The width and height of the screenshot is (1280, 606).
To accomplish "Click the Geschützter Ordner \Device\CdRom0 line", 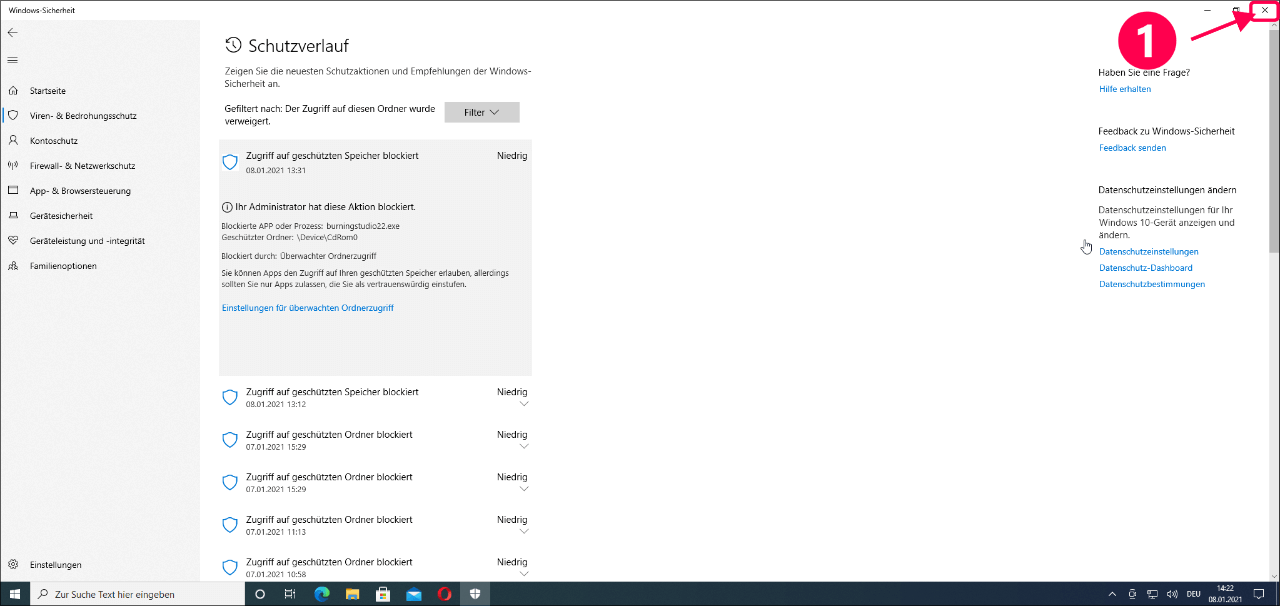I will [x=289, y=237].
